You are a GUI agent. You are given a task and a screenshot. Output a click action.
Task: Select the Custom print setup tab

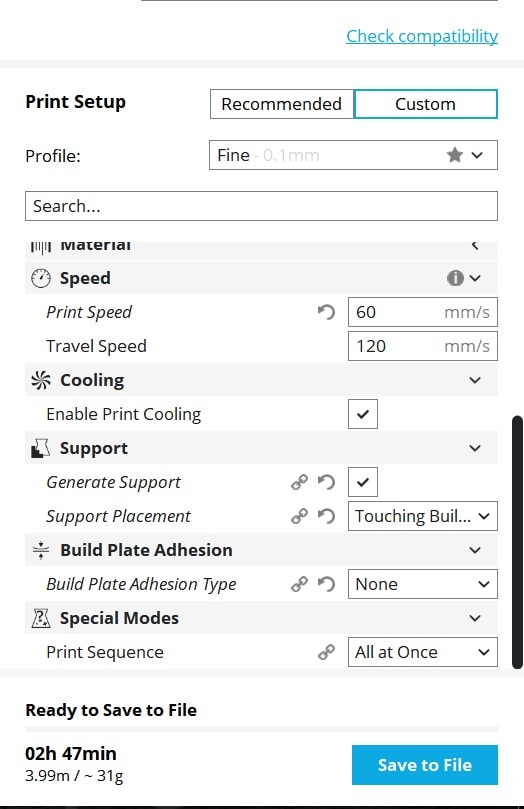point(425,104)
